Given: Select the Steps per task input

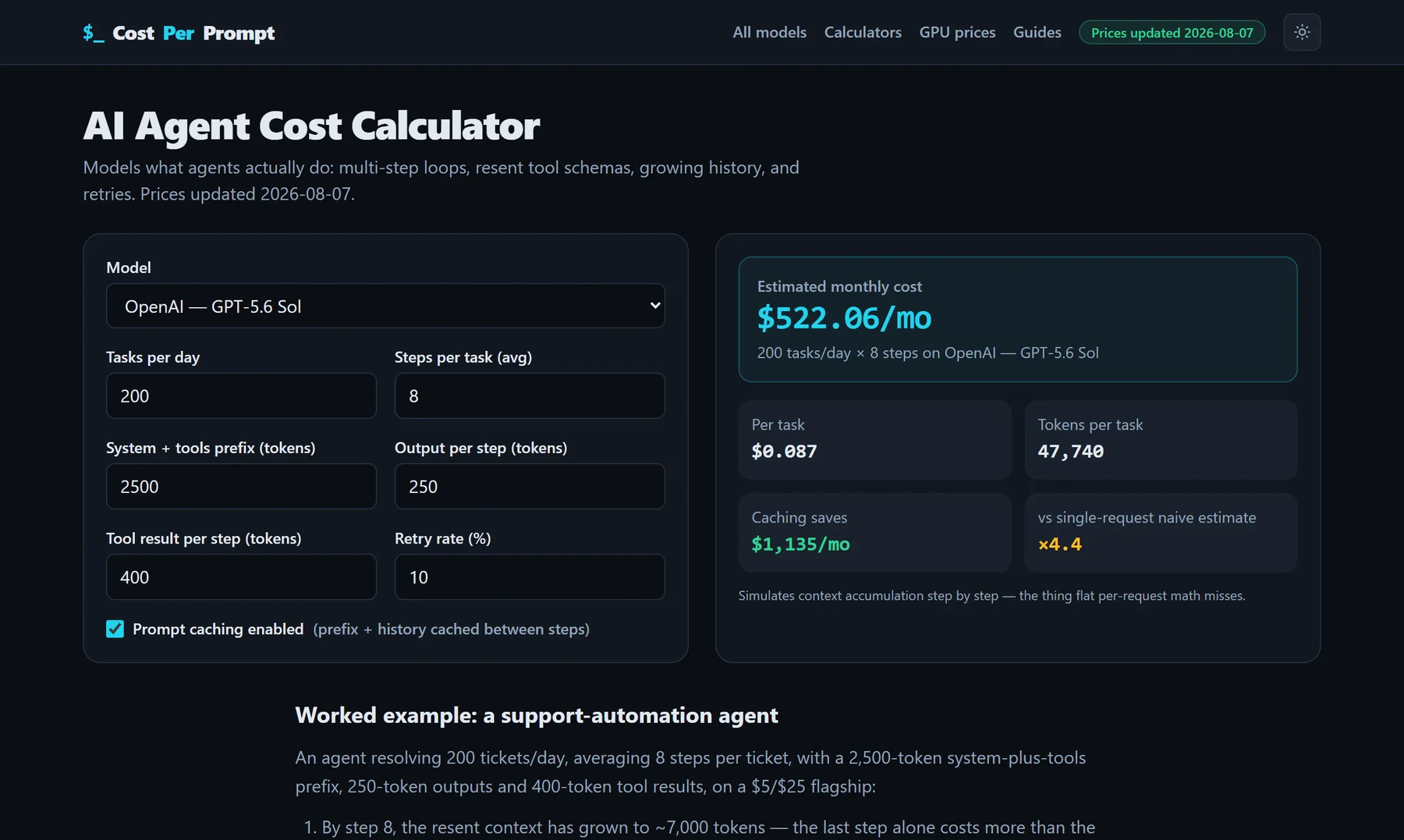Looking at the screenshot, I should coord(530,395).
